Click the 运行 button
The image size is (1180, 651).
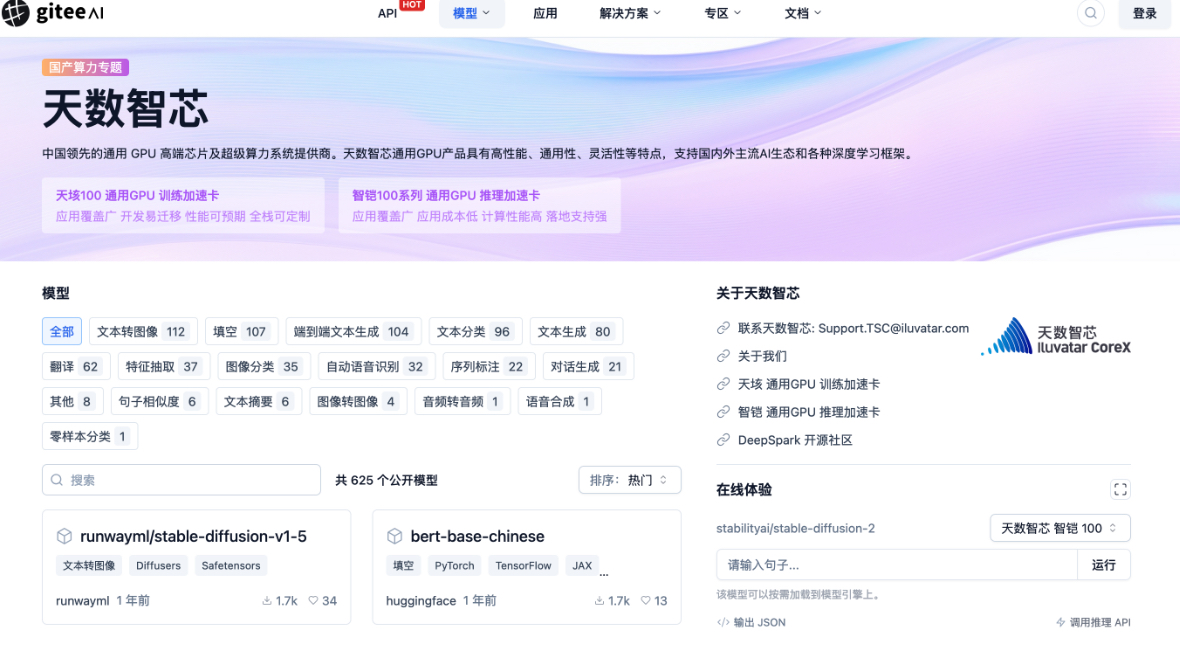point(1103,565)
